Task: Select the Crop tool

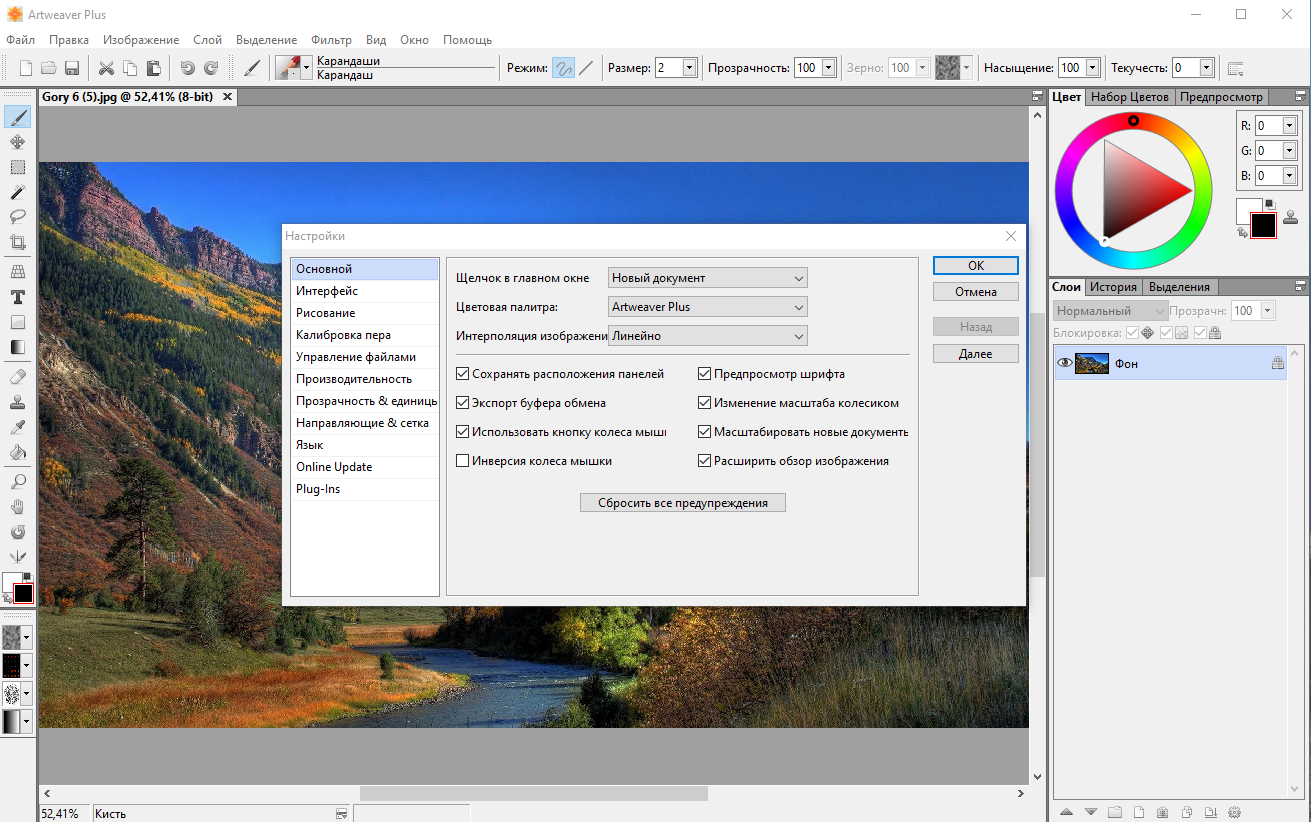Action: [x=17, y=242]
